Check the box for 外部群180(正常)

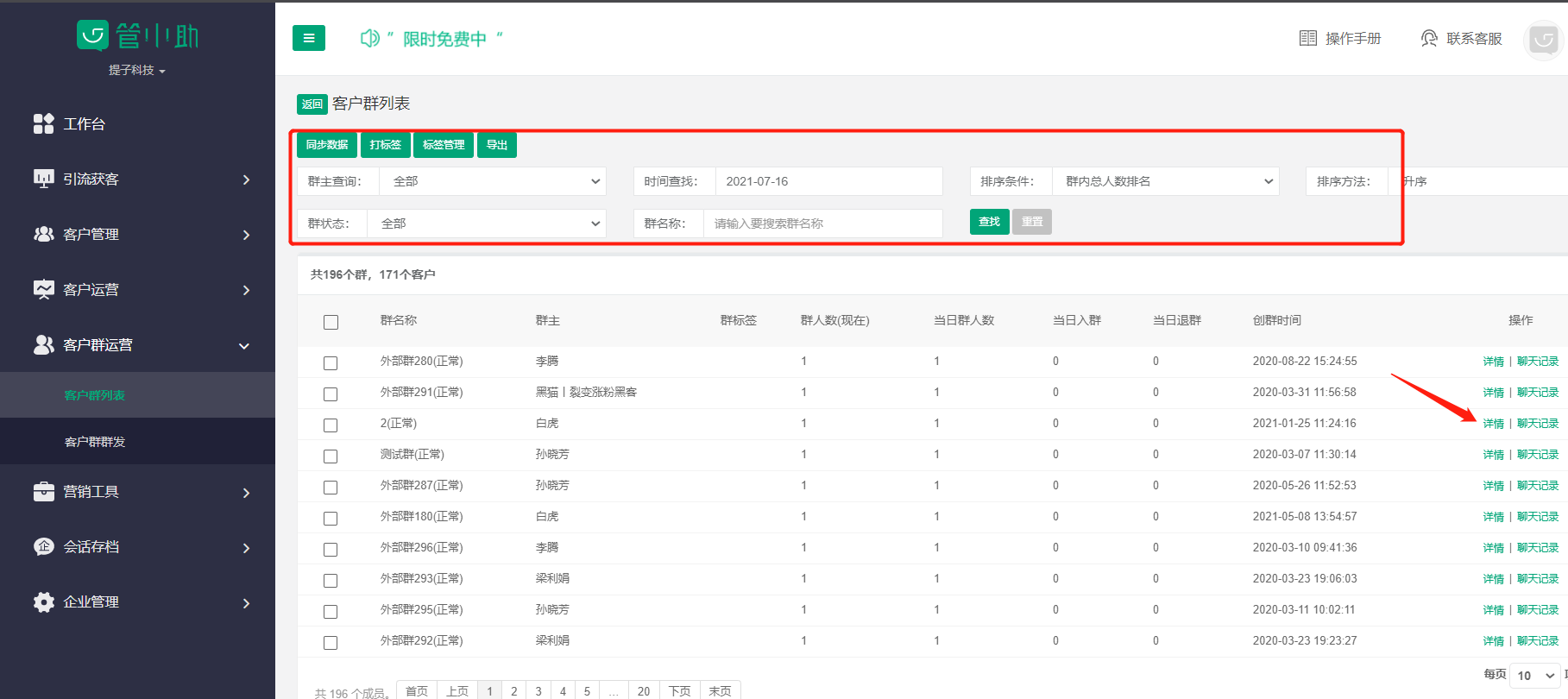tap(331, 519)
